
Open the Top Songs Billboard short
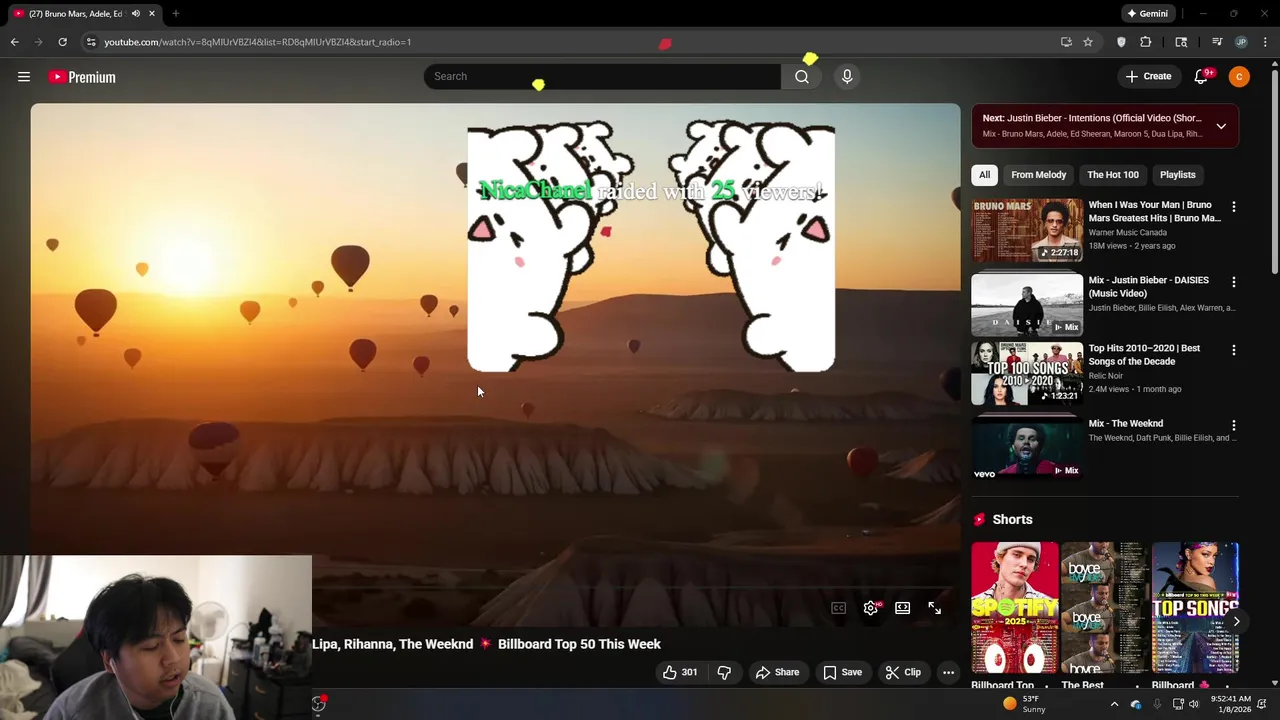click(1195, 608)
